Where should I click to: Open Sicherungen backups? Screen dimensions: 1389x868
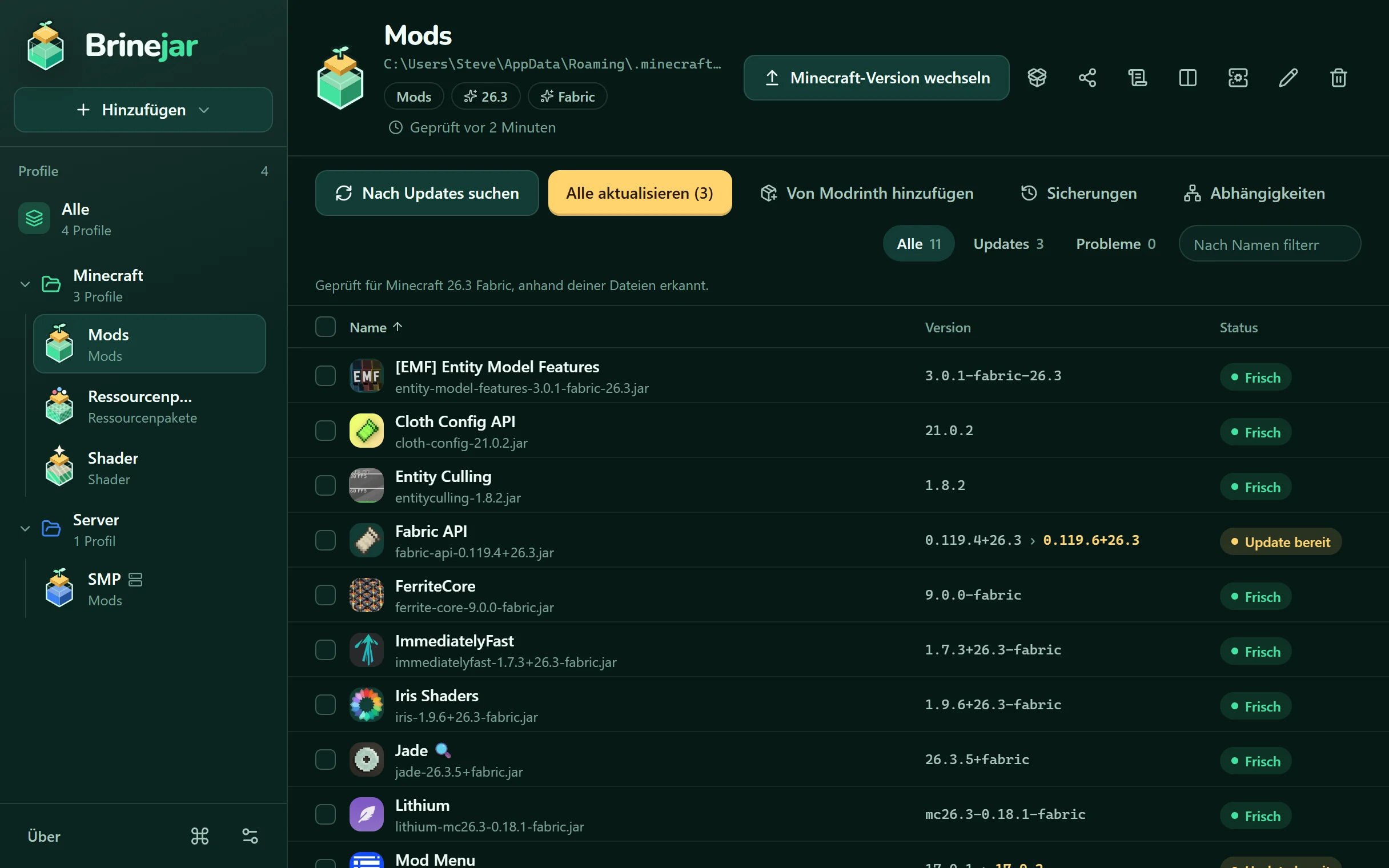(1078, 193)
